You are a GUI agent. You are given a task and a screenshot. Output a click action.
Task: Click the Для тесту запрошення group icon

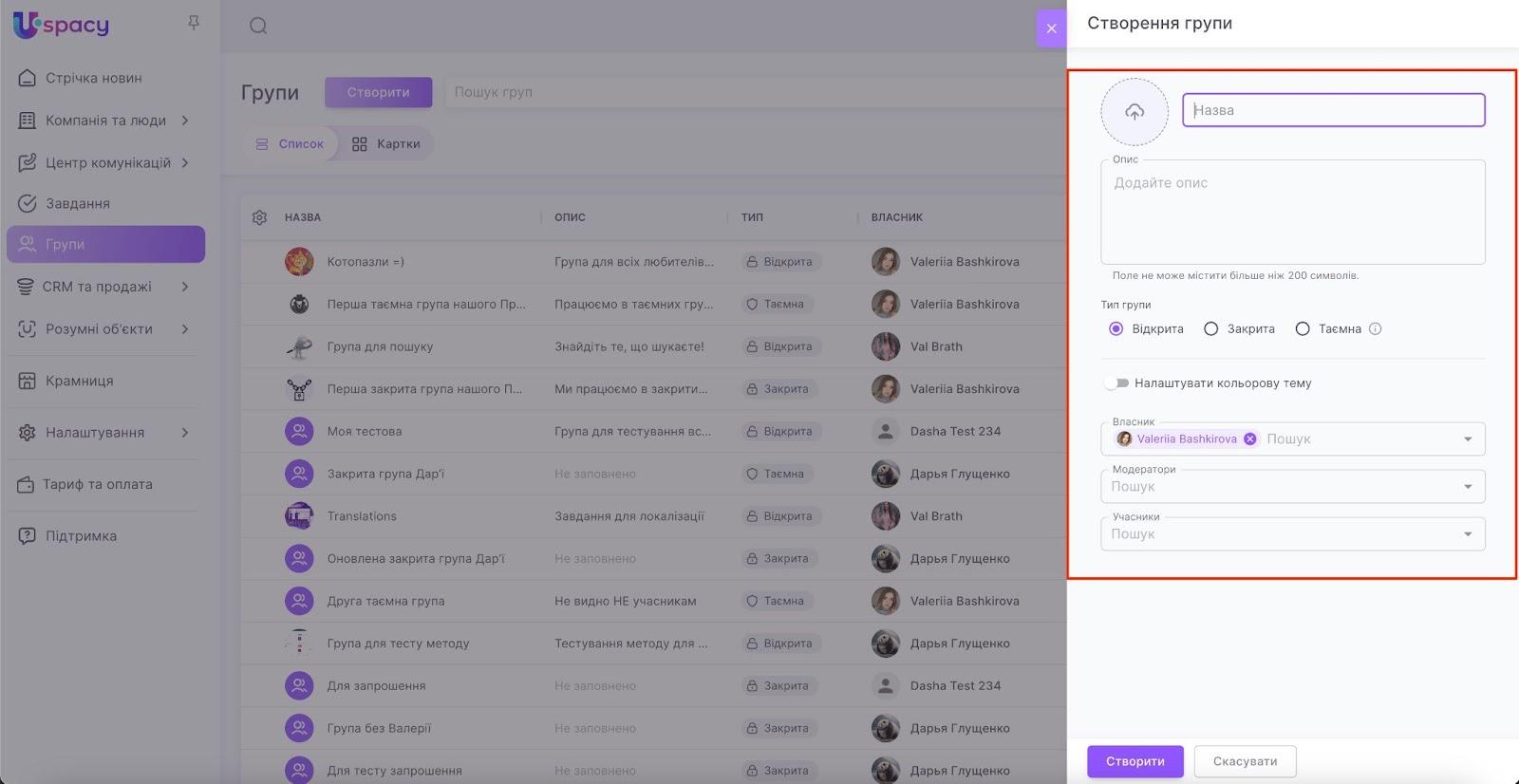click(299, 770)
